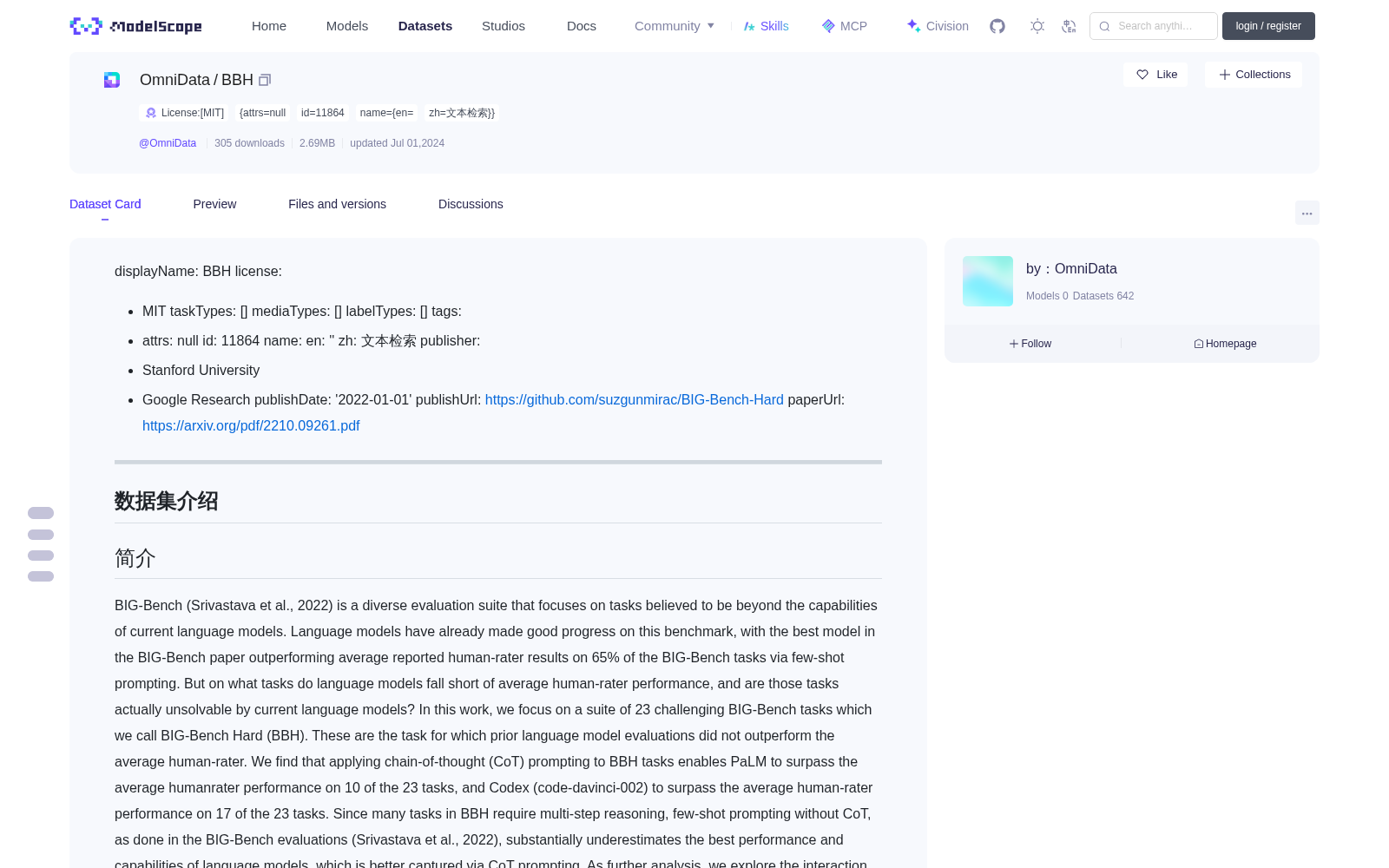The image size is (1389, 868).
Task: Click the 数据集介绍 heading
Action: coord(167,502)
